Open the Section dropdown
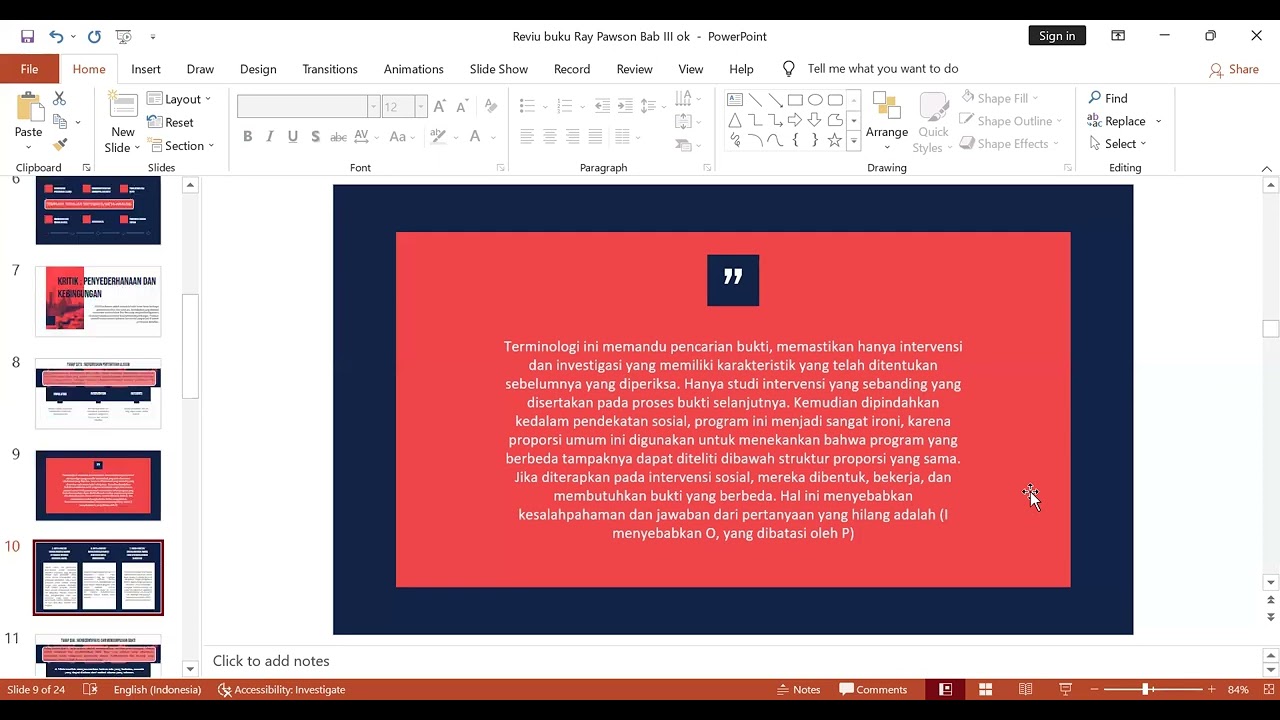The height and width of the screenshot is (720, 1280). [x=181, y=145]
